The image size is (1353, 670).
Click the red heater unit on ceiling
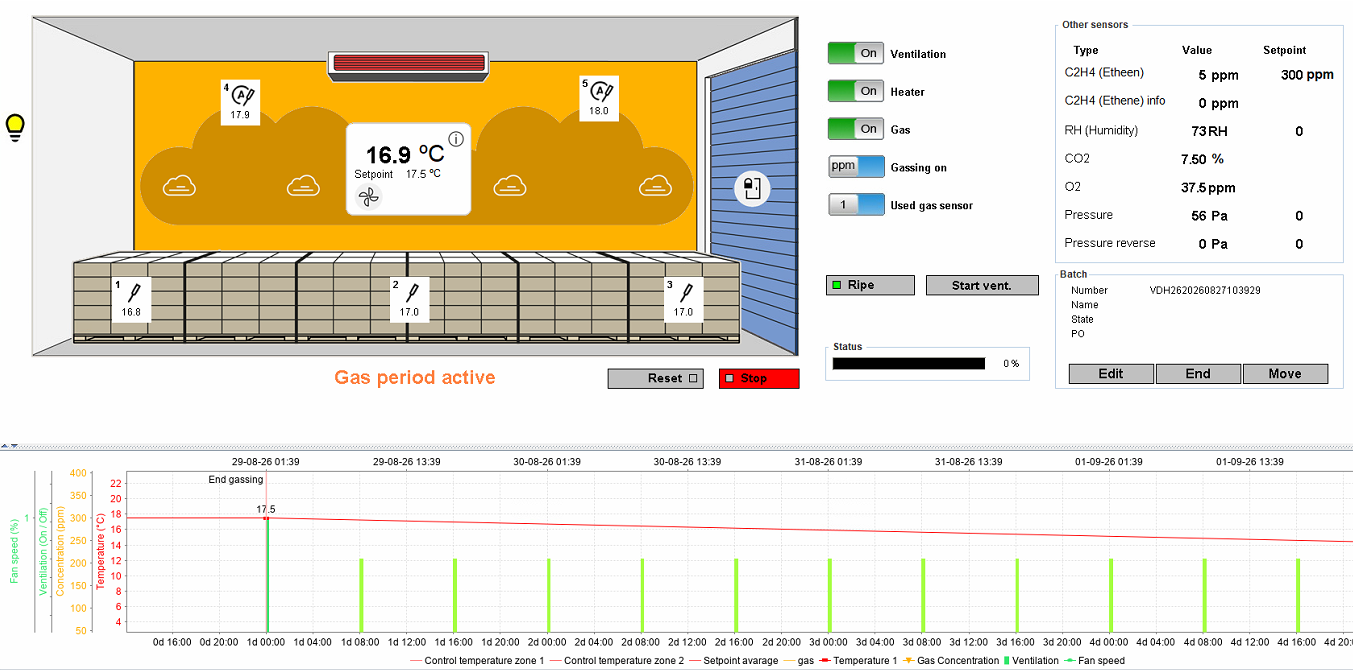(410, 64)
